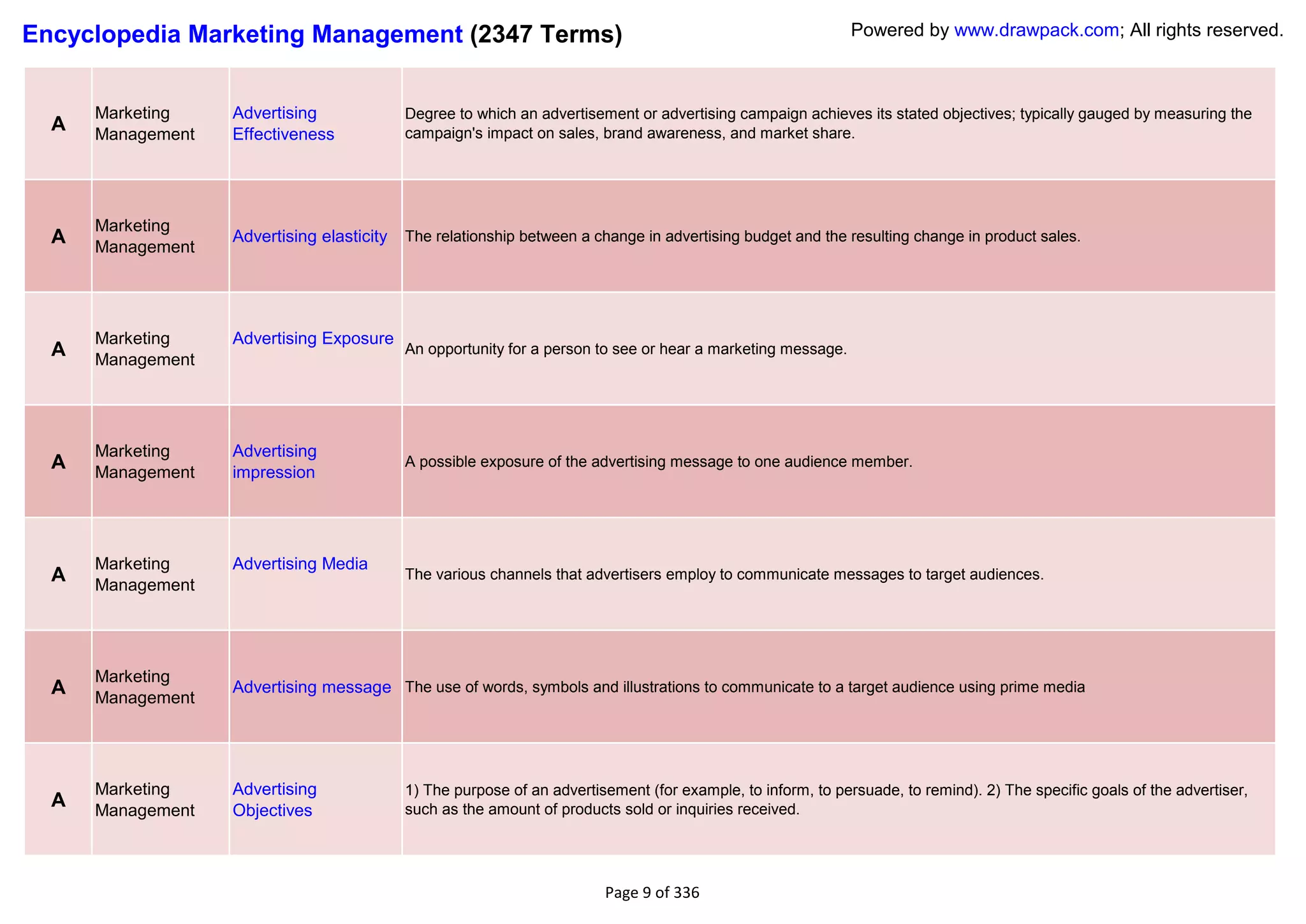This screenshot has height=924, width=1306.
Task: Click letter 'A' in Advertising Exposure row
Action: tap(58, 349)
